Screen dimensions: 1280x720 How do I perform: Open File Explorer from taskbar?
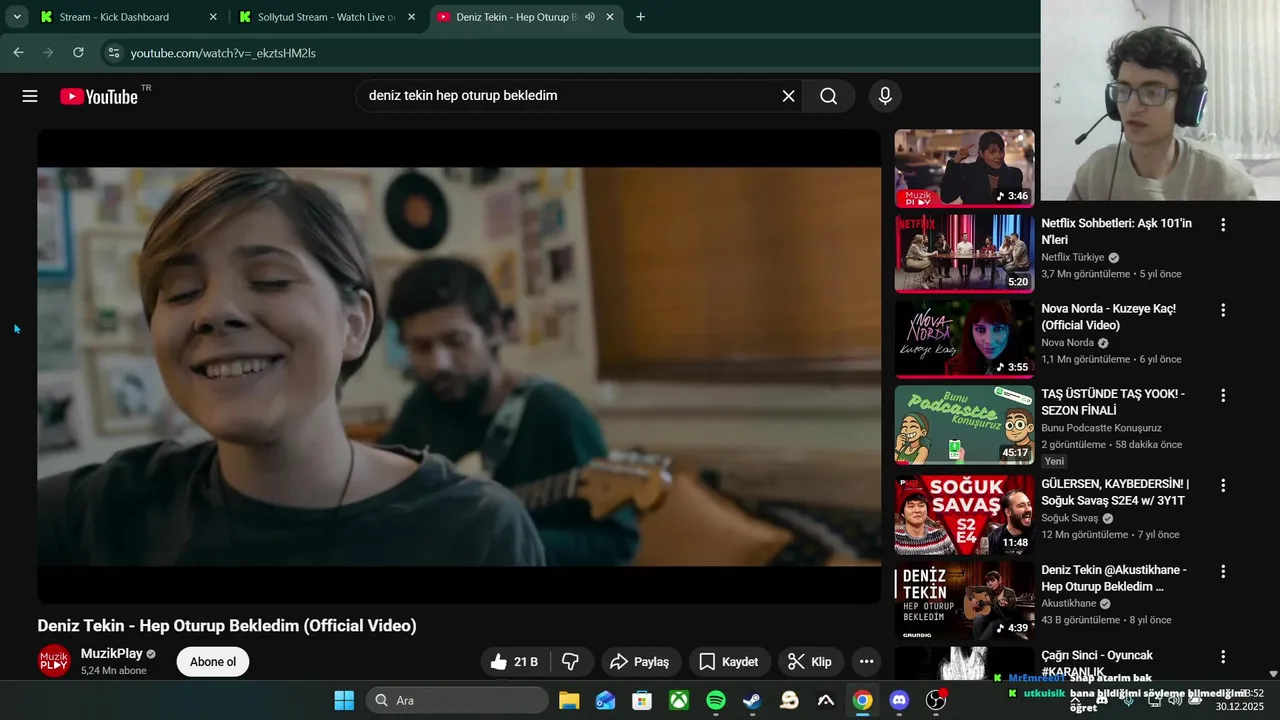click(569, 700)
